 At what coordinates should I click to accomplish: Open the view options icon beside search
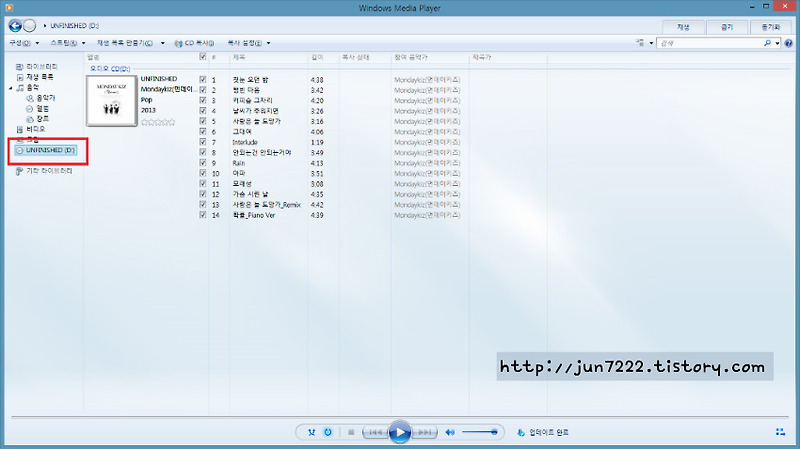pyautogui.click(x=640, y=43)
